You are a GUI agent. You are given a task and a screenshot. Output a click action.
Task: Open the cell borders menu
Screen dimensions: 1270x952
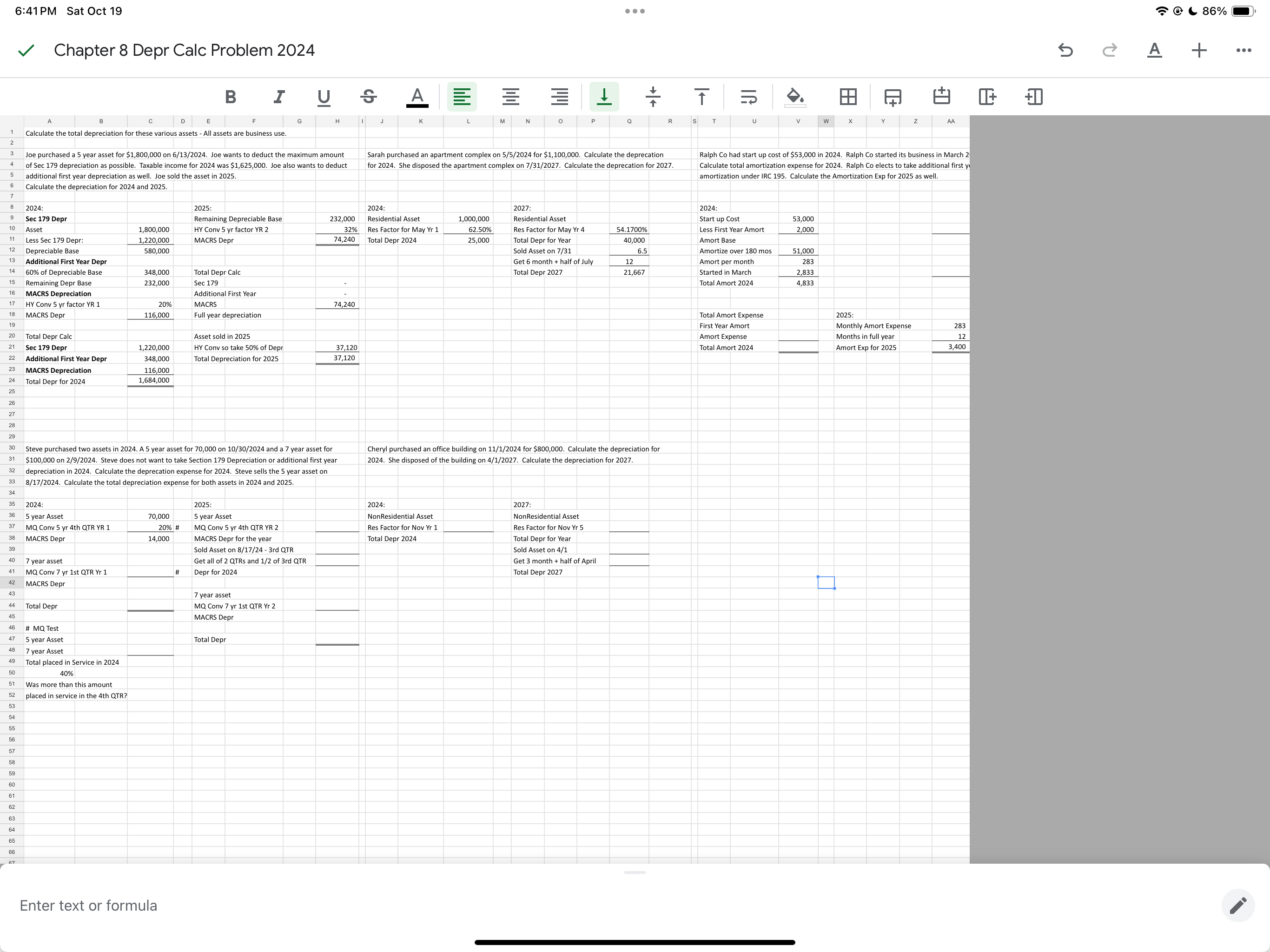[848, 97]
